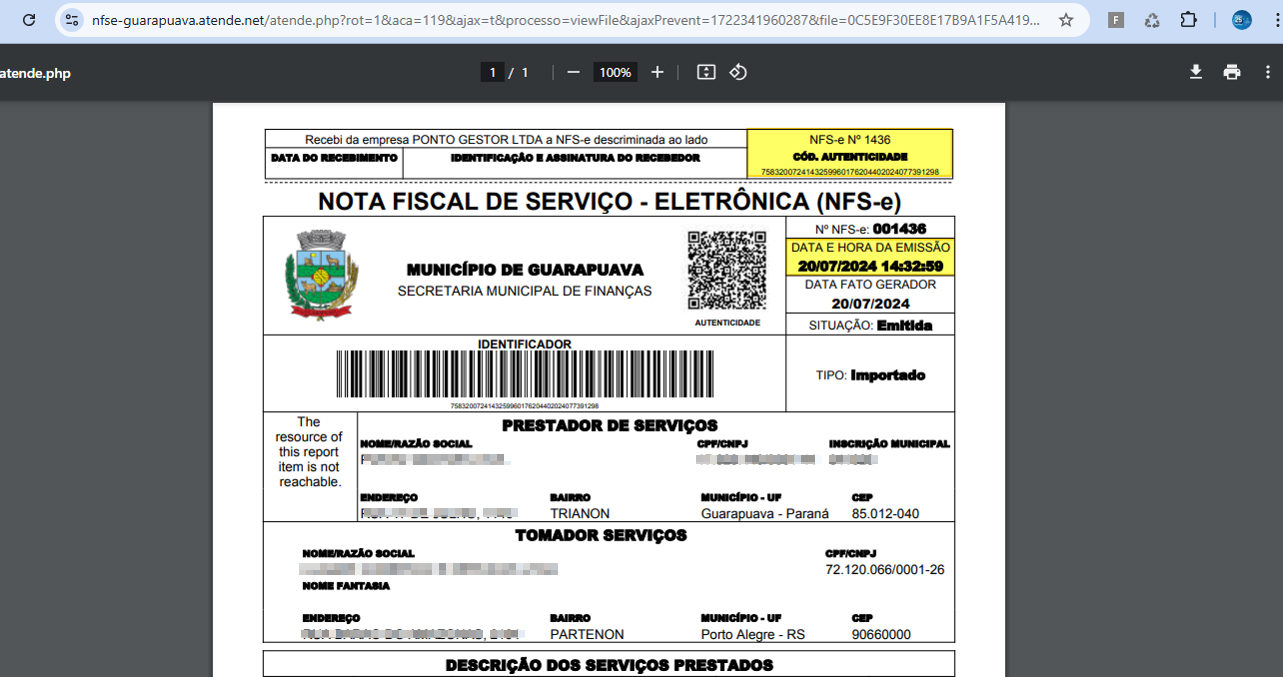Viewport: 1283px width, 677px height.
Task: Open the Chrome profile avatar
Action: (1241, 20)
